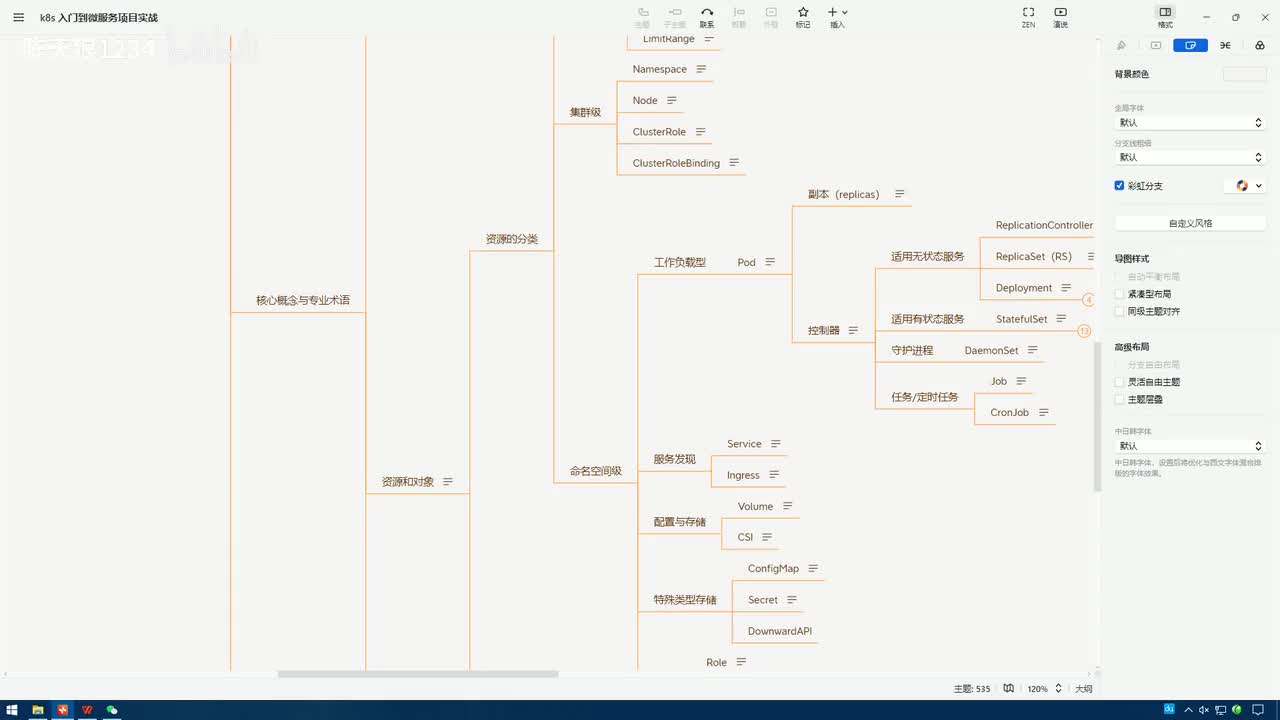The image size is (1280, 720).
Task: Open the skeleton structure tab
Action: tap(1225, 45)
